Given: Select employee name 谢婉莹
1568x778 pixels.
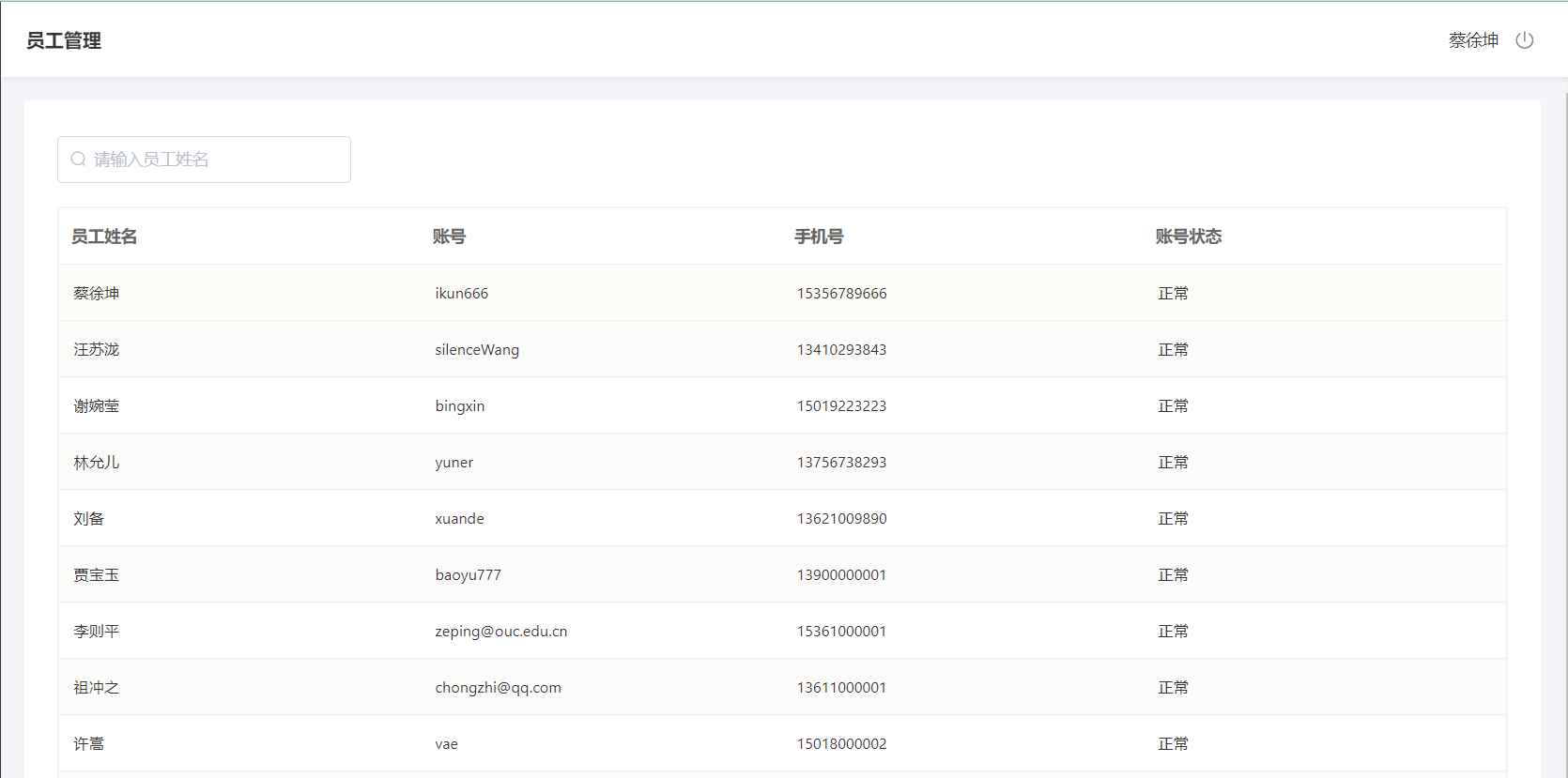Looking at the screenshot, I should tap(97, 406).
